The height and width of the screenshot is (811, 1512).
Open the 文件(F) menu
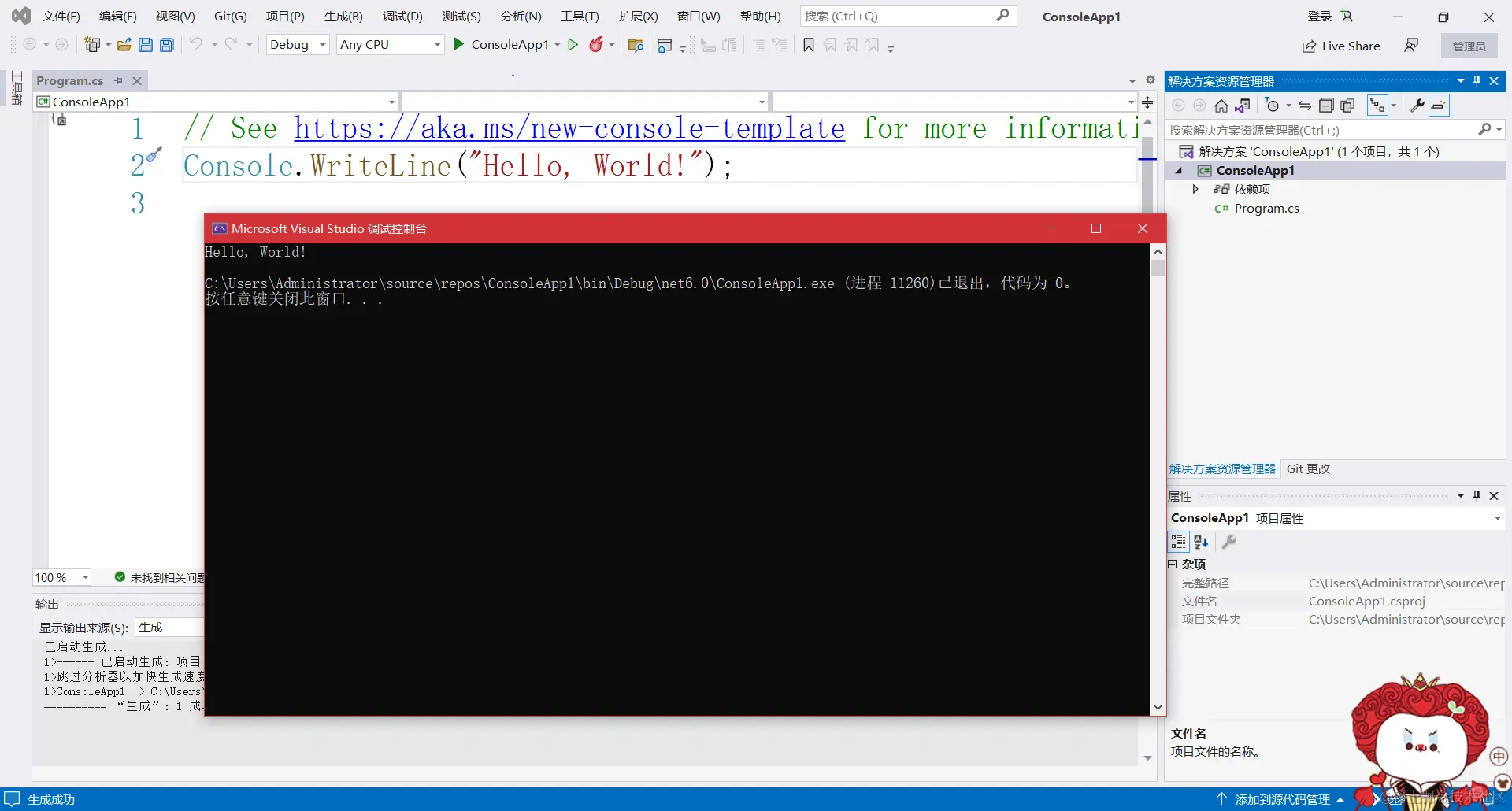[x=61, y=17]
